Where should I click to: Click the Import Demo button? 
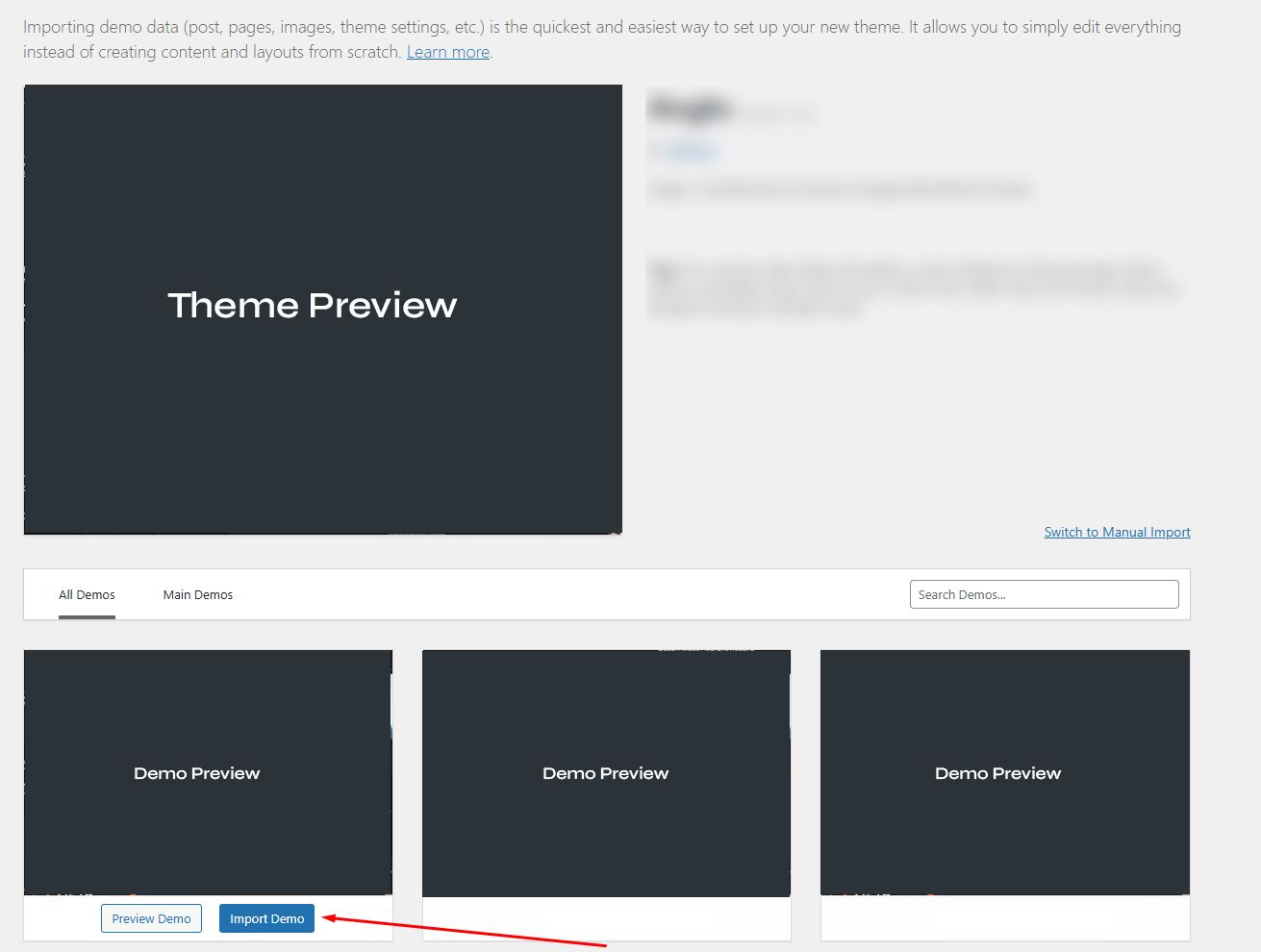[x=266, y=918]
